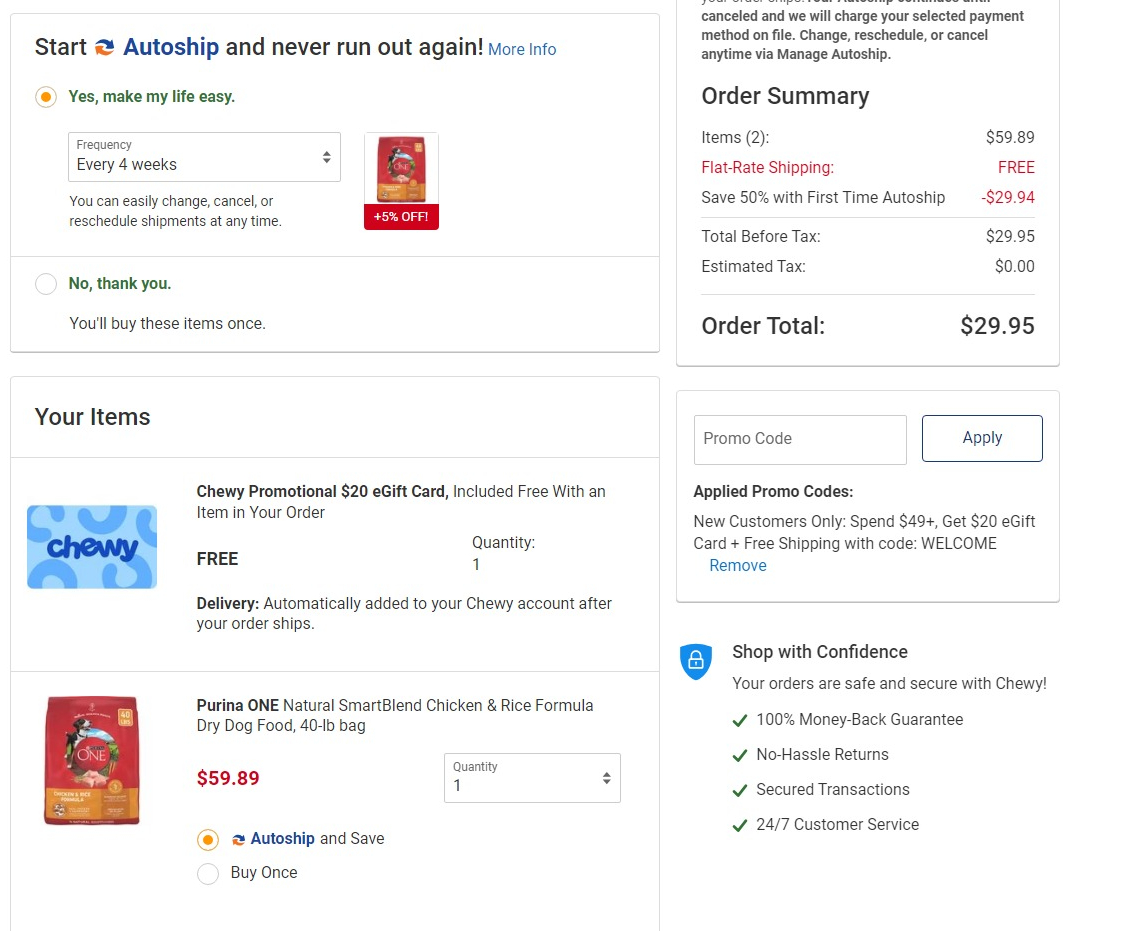The width and height of the screenshot is (1127, 931).
Task: Click the Order Summary heading
Action: pos(784,96)
